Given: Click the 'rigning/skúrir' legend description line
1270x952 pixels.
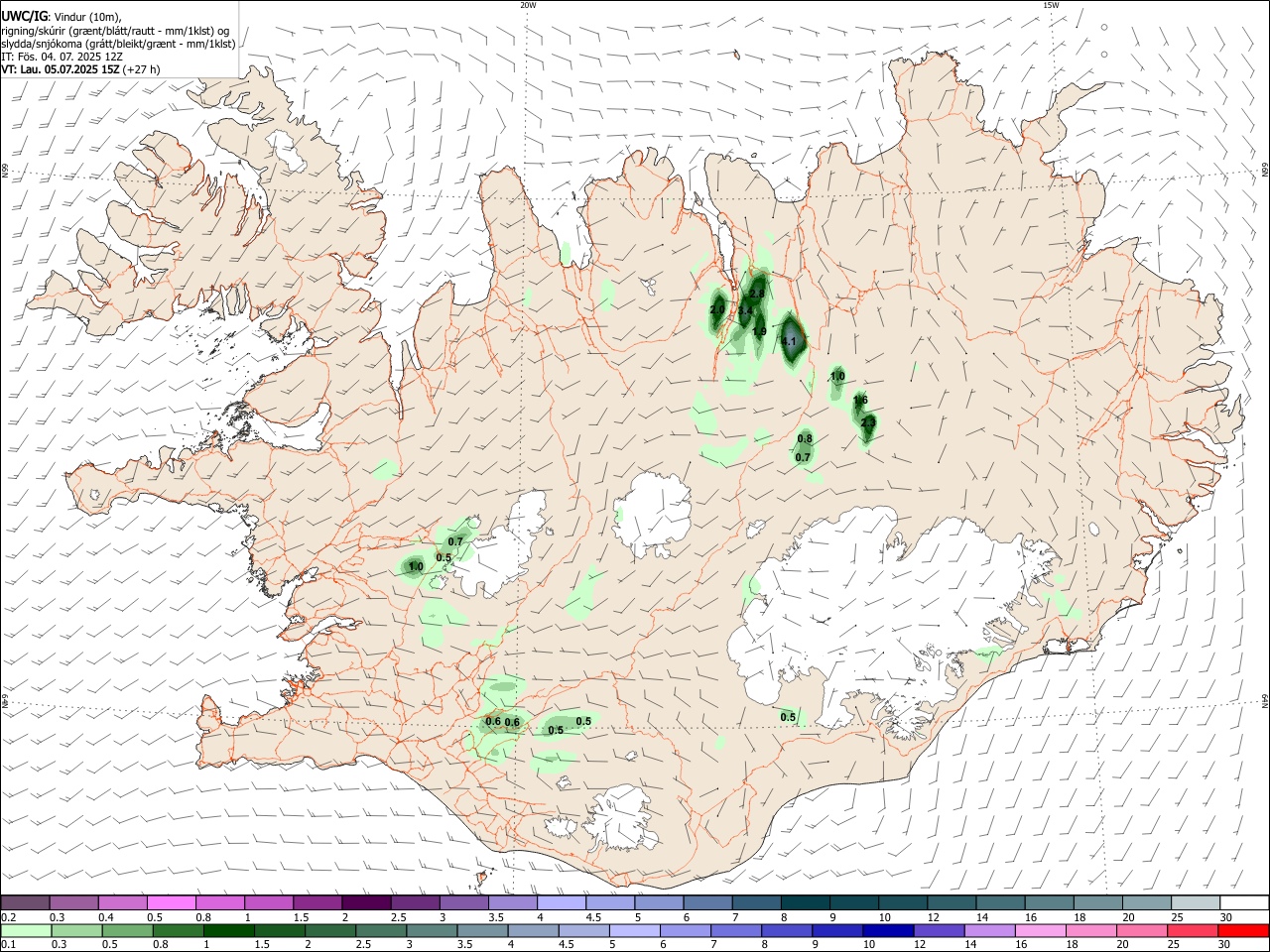Looking at the screenshot, I should pyautogui.click(x=115, y=30).
